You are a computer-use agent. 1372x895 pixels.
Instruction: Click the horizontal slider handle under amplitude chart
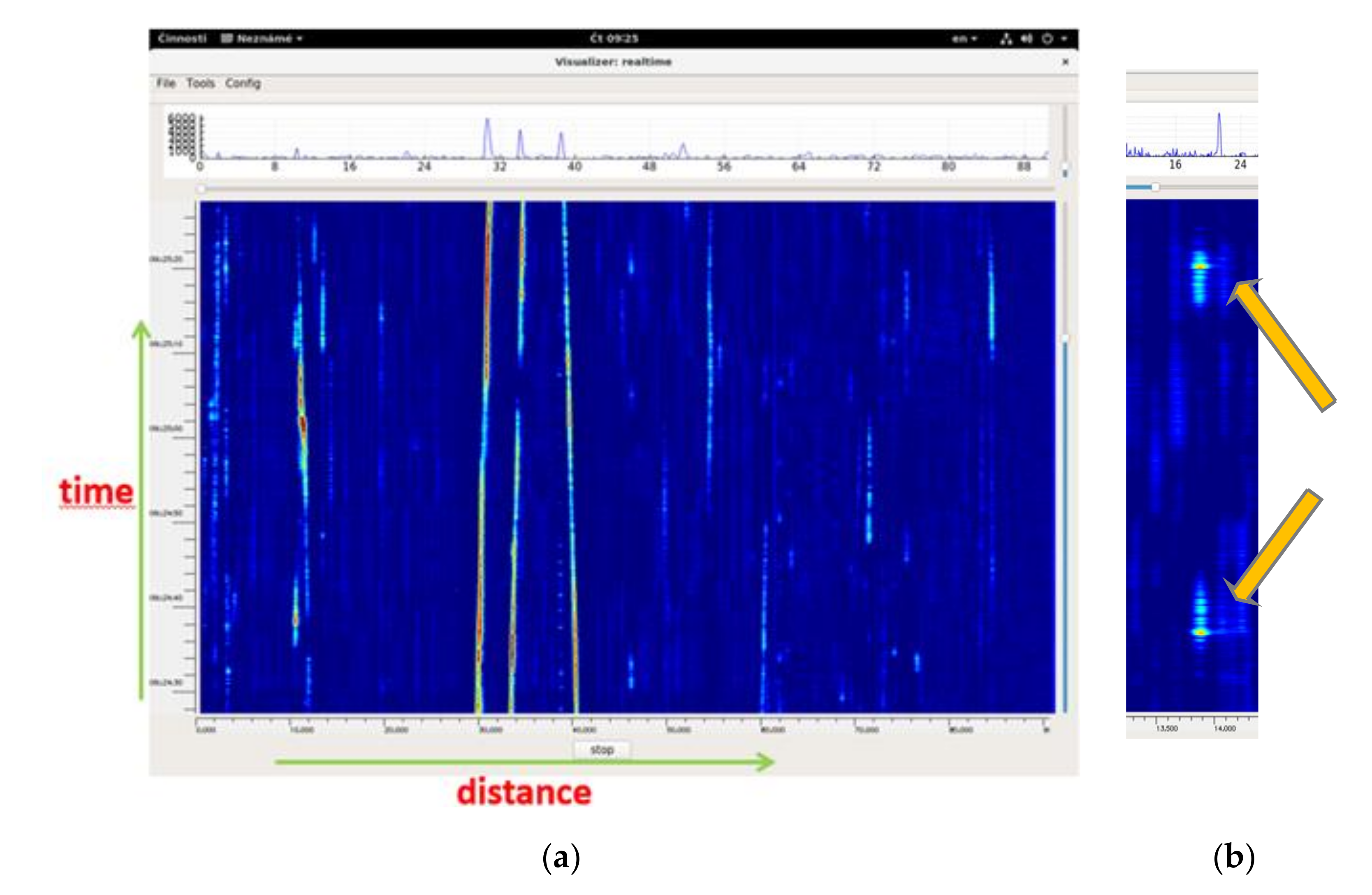pyautogui.click(x=201, y=188)
